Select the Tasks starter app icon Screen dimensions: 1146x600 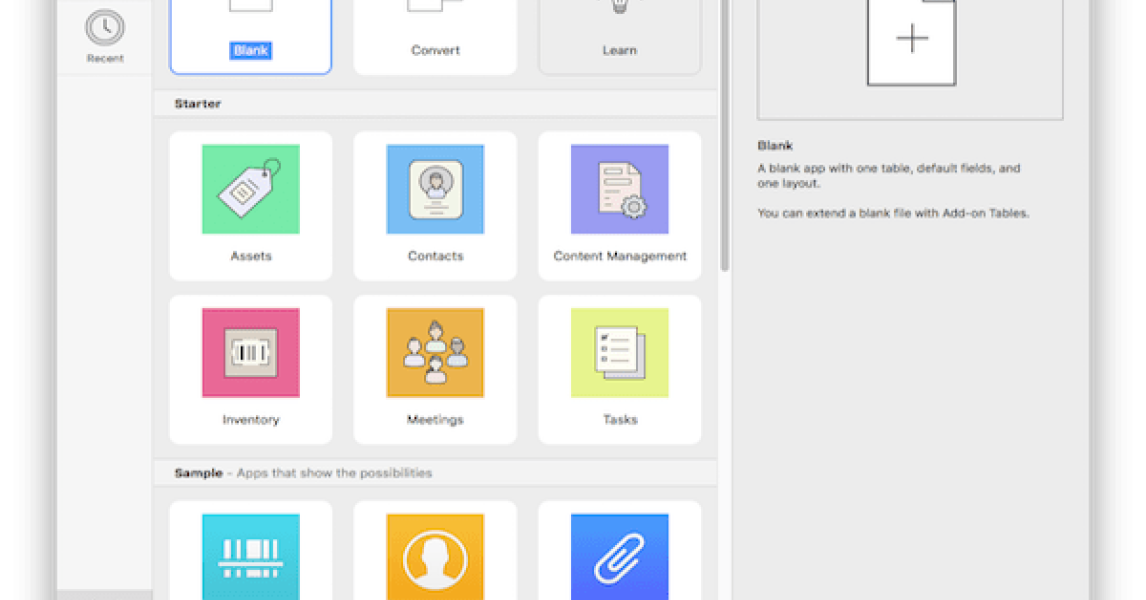[620, 353]
